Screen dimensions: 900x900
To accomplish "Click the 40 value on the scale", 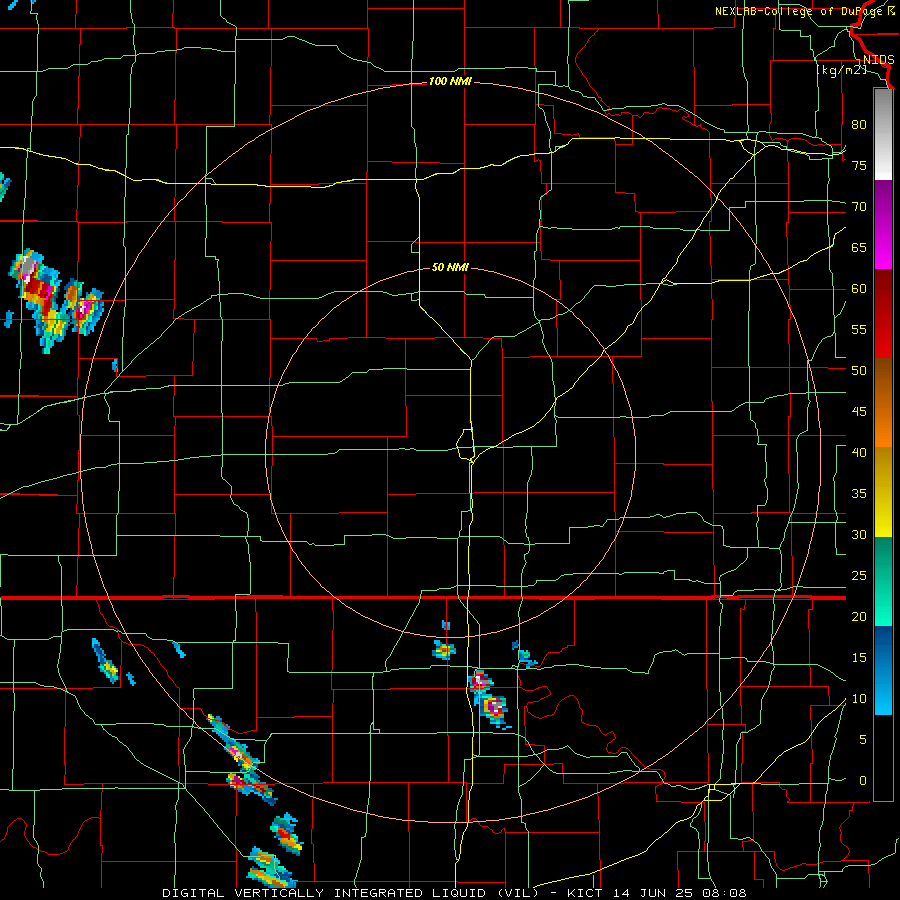I will (x=859, y=453).
